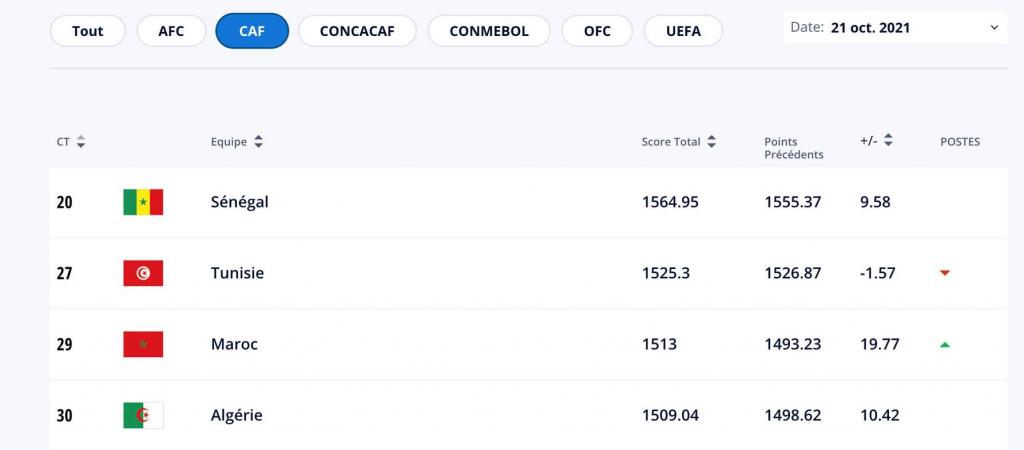Sort teams using Equipe sort arrows
The height and width of the screenshot is (450, 1024).
(x=258, y=142)
